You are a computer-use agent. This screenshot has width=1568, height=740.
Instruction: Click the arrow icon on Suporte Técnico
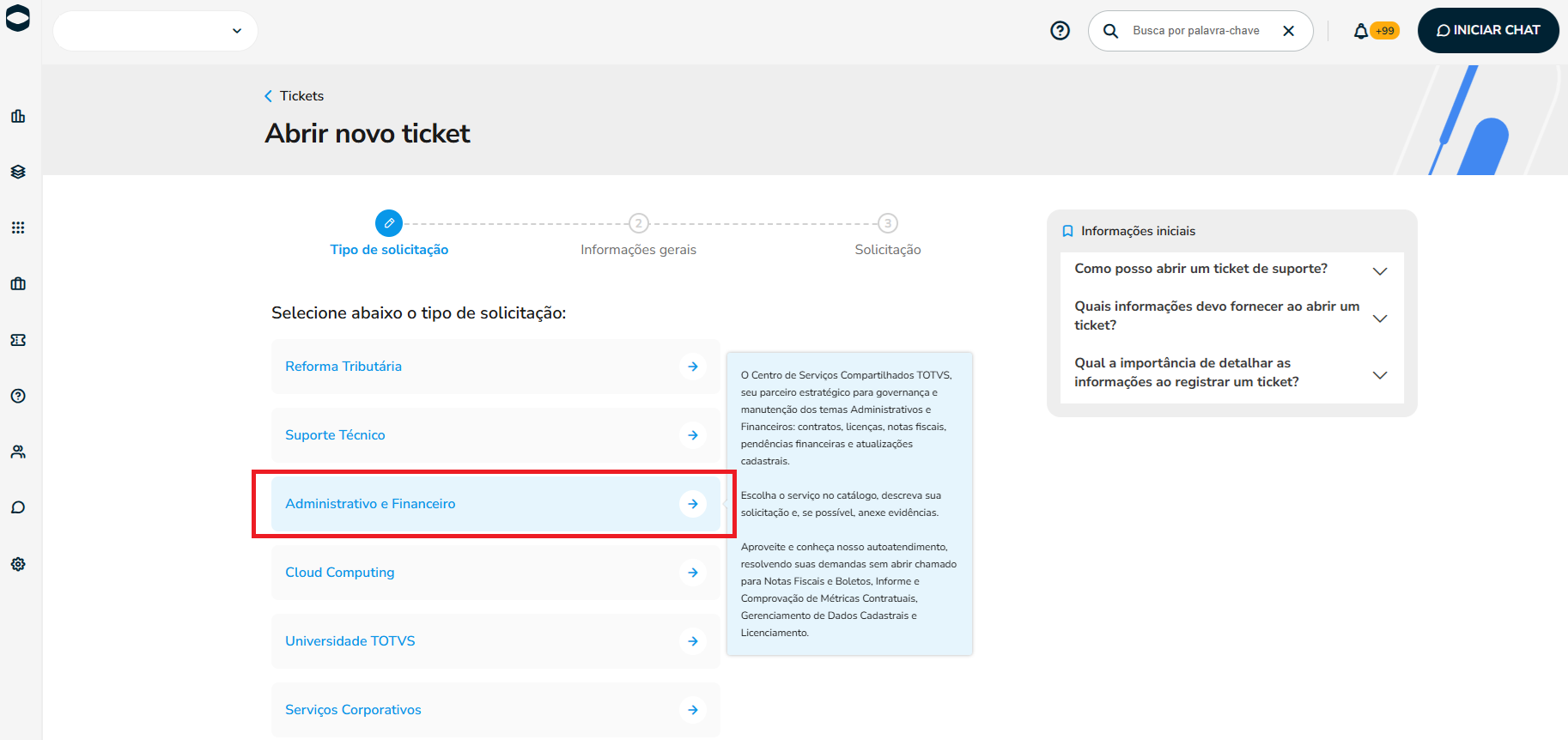[x=693, y=435]
